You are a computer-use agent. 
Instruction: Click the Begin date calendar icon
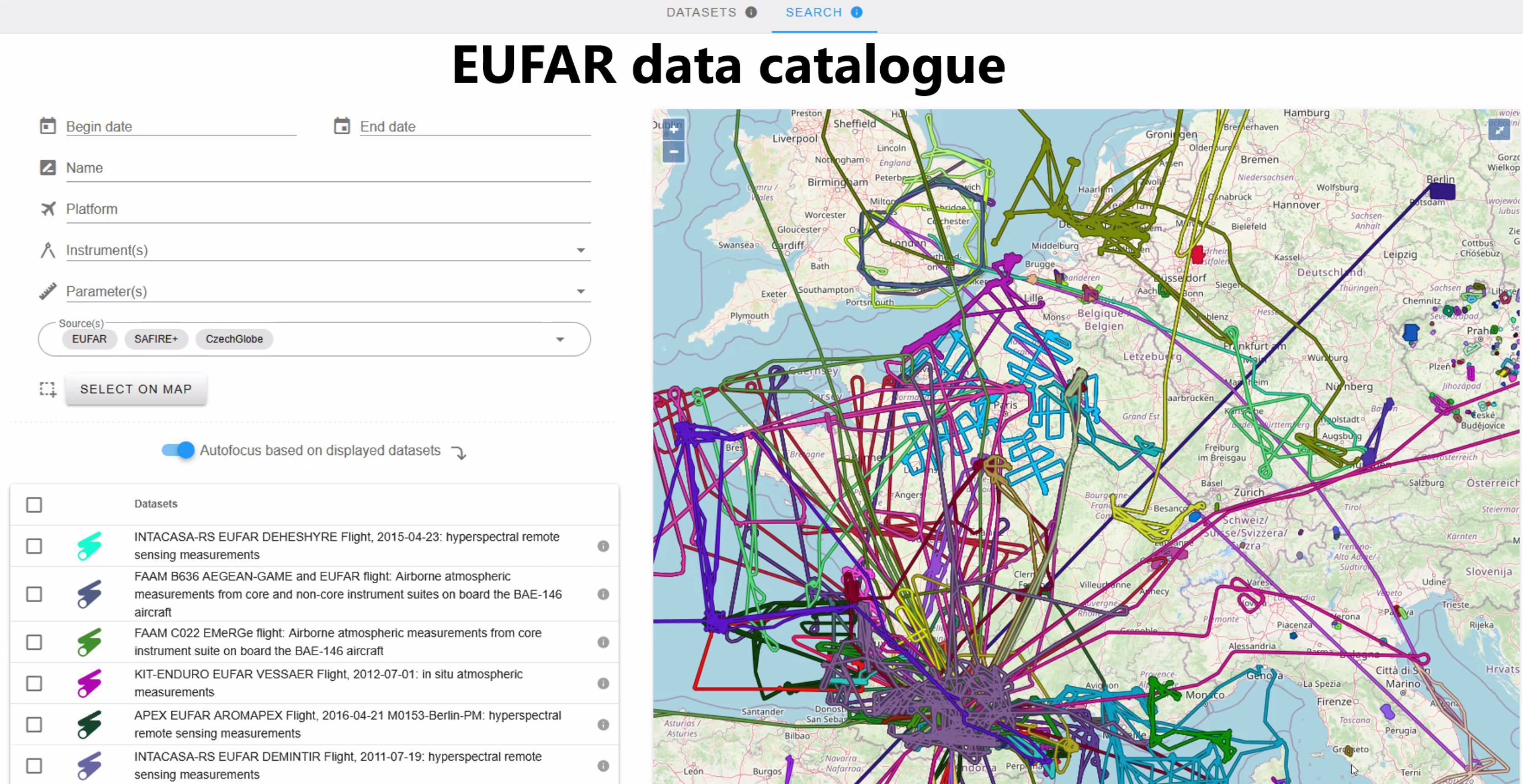pyautogui.click(x=48, y=126)
